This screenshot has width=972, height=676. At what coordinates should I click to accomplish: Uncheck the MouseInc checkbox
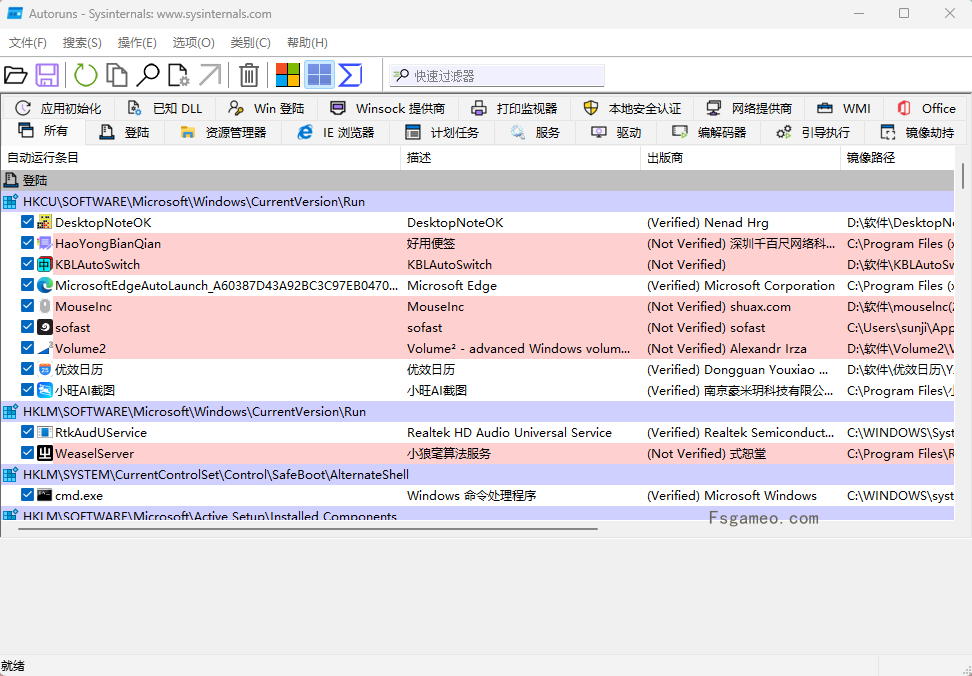[27, 306]
